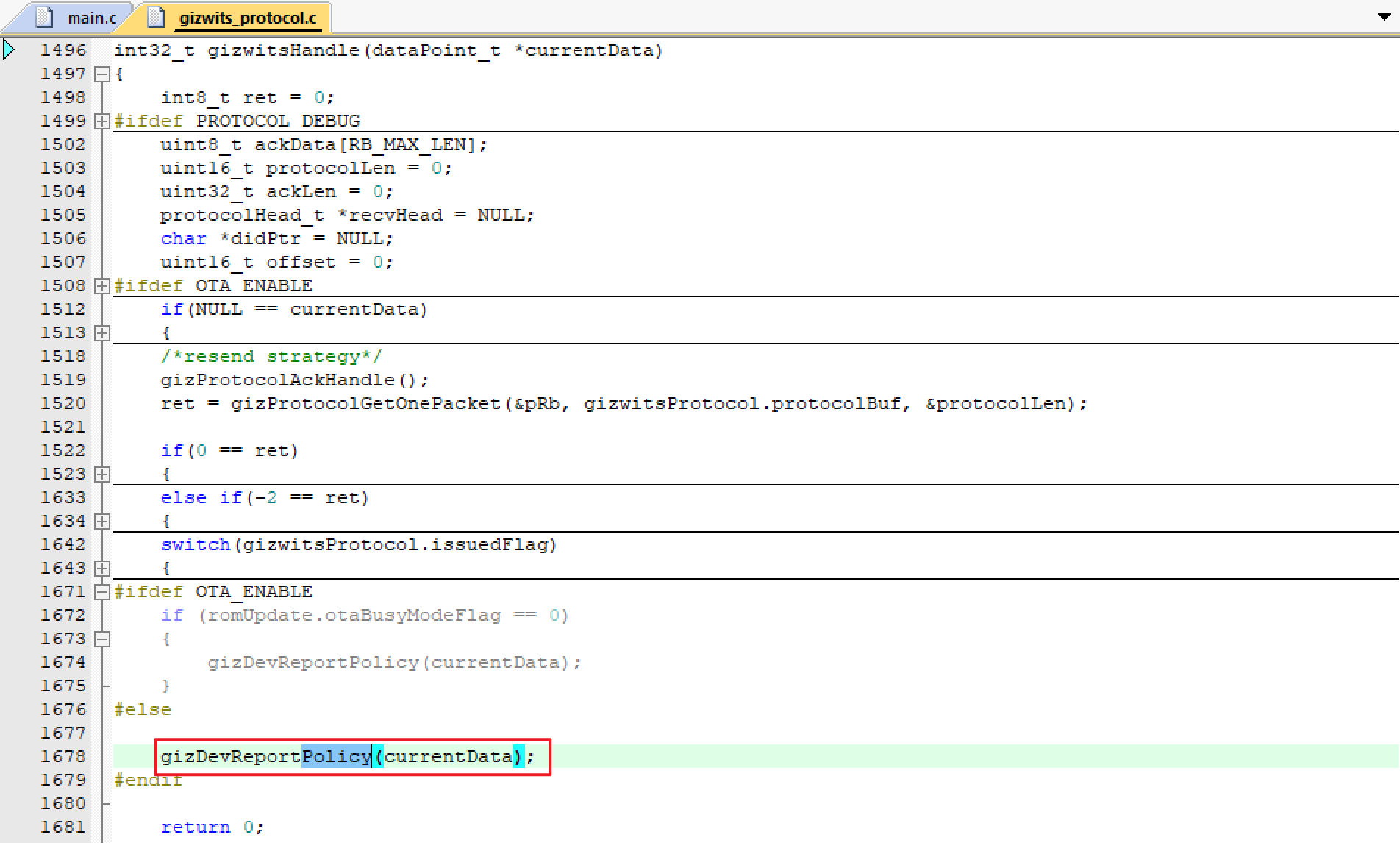Image resolution: width=1400 pixels, height=843 pixels.
Task: Click line number 1520 in the margin
Action: [63, 403]
